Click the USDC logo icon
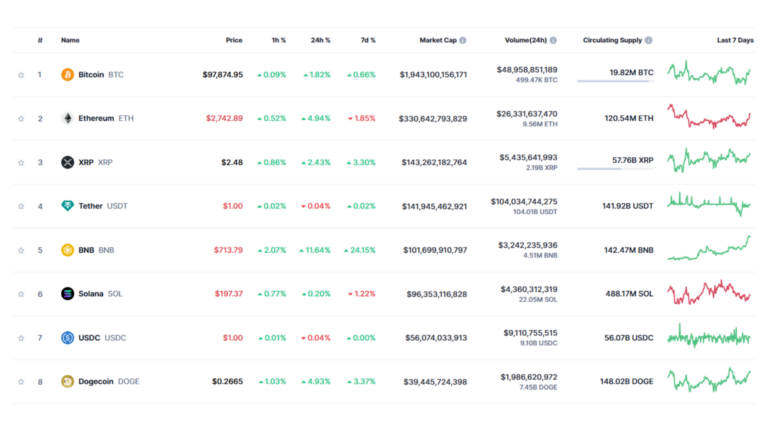The width and height of the screenshot is (768, 432). pyautogui.click(x=68, y=338)
